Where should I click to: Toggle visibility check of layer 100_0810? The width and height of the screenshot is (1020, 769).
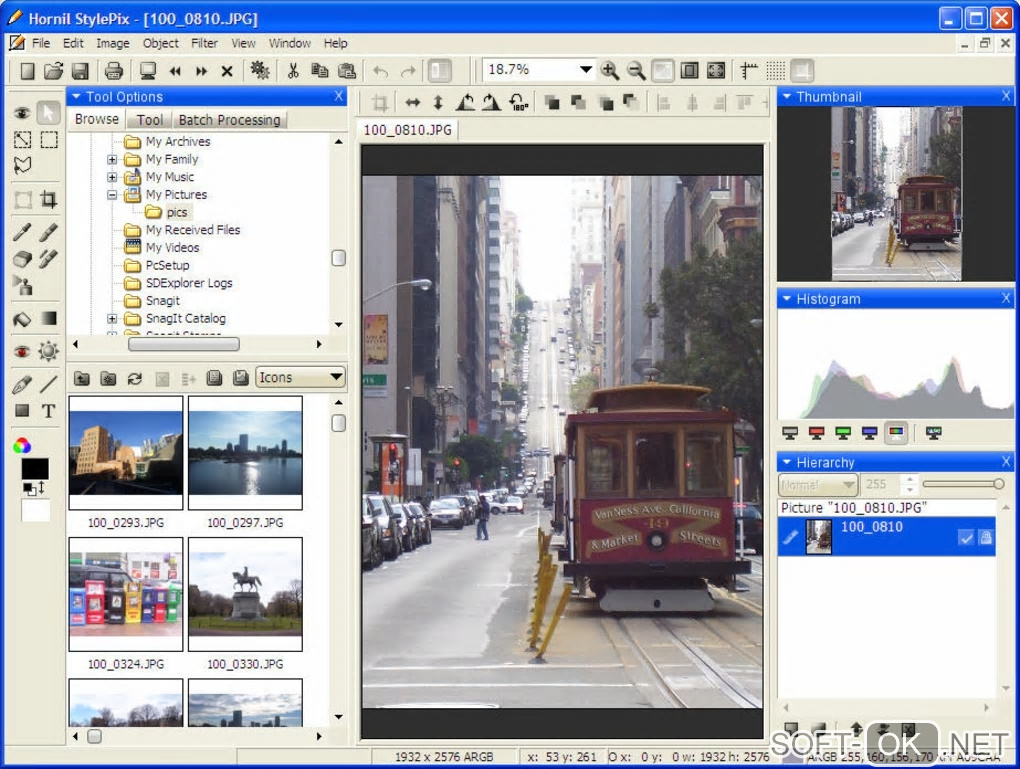[x=966, y=537]
